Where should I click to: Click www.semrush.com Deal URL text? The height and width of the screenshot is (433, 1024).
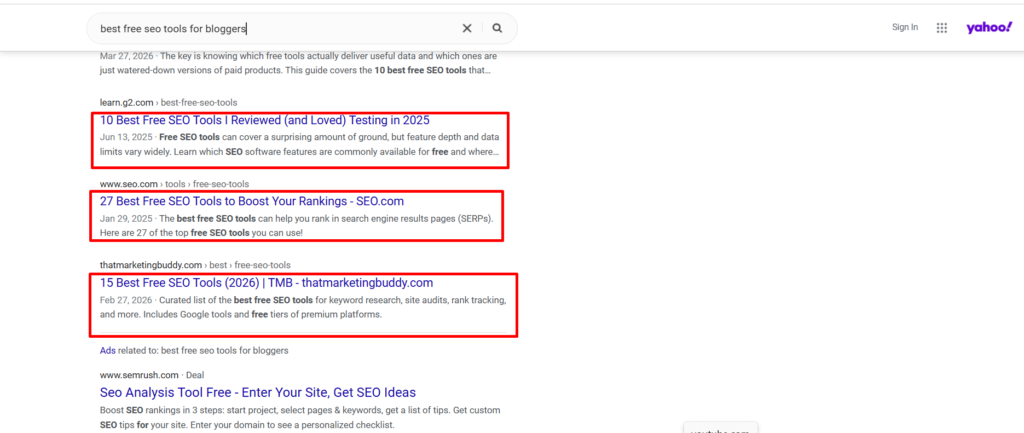pos(153,375)
